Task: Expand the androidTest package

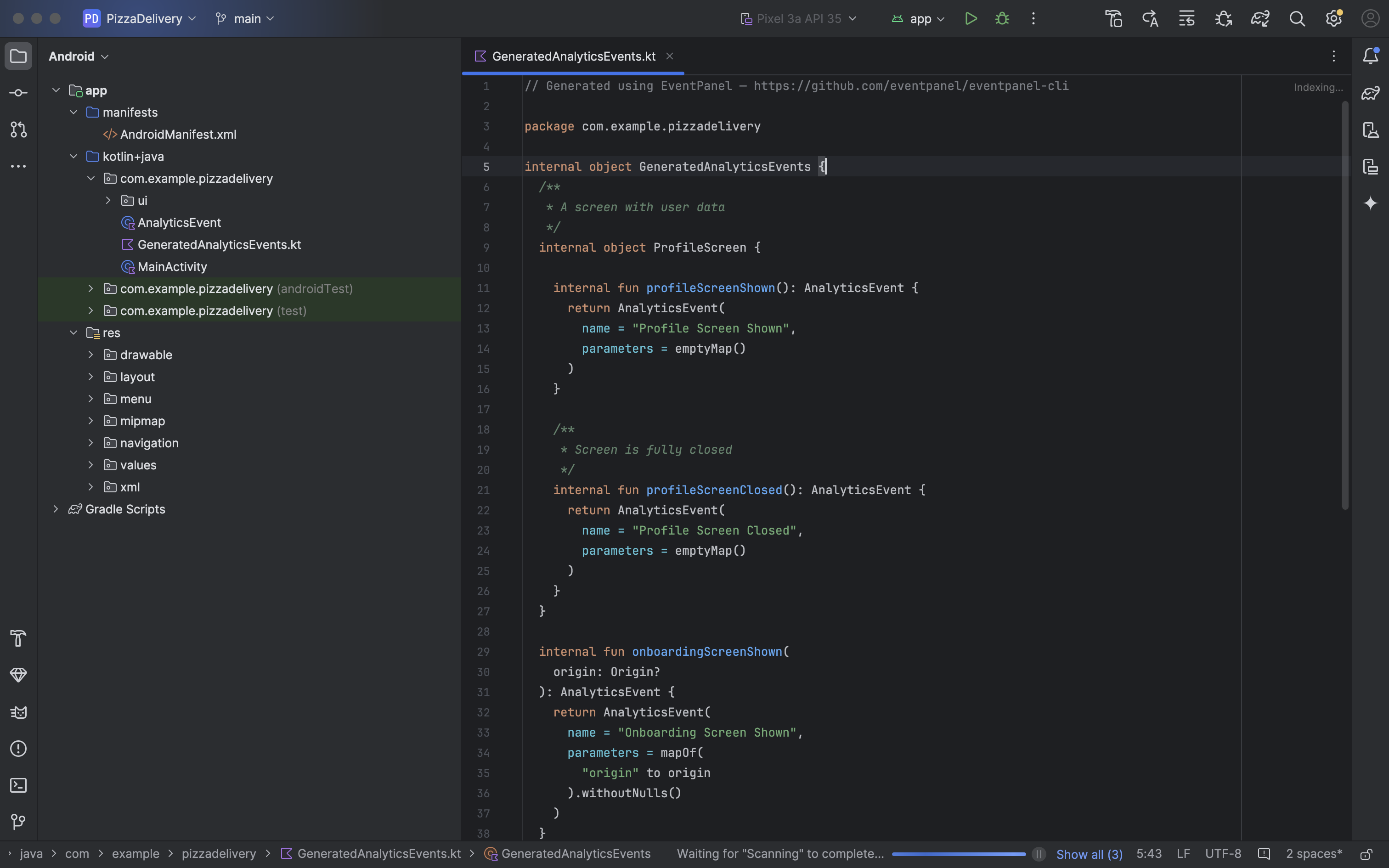Action: tap(90, 289)
